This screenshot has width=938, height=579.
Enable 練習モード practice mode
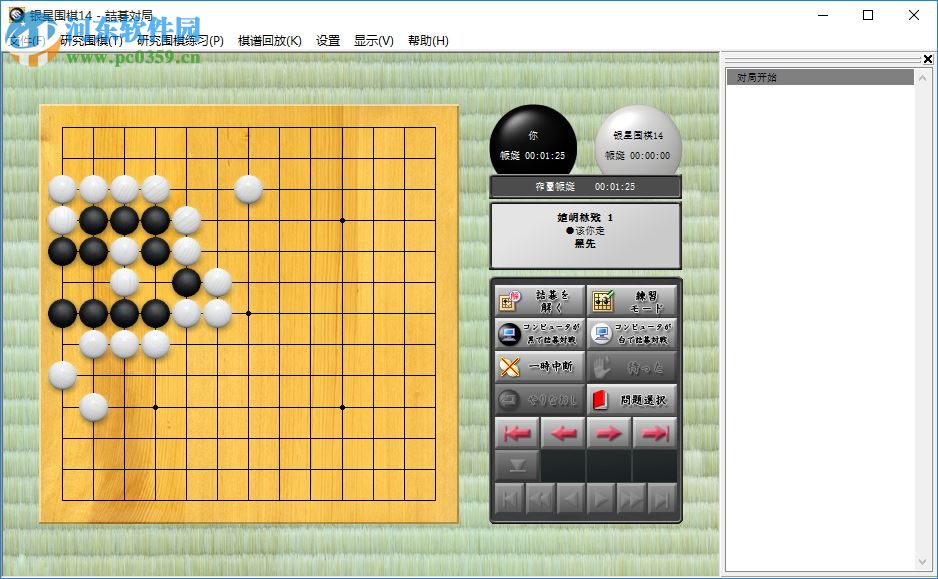(630, 300)
